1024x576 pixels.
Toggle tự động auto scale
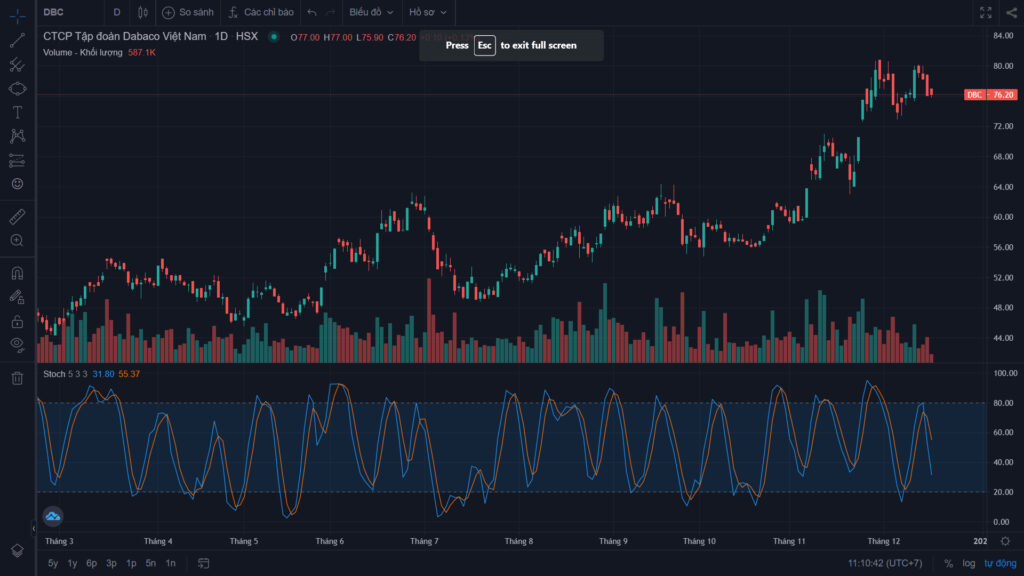pos(1000,563)
